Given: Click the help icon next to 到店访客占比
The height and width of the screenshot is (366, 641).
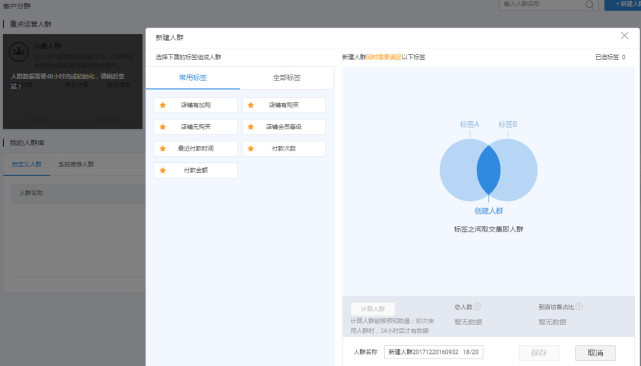Looking at the screenshot, I should point(579,306).
